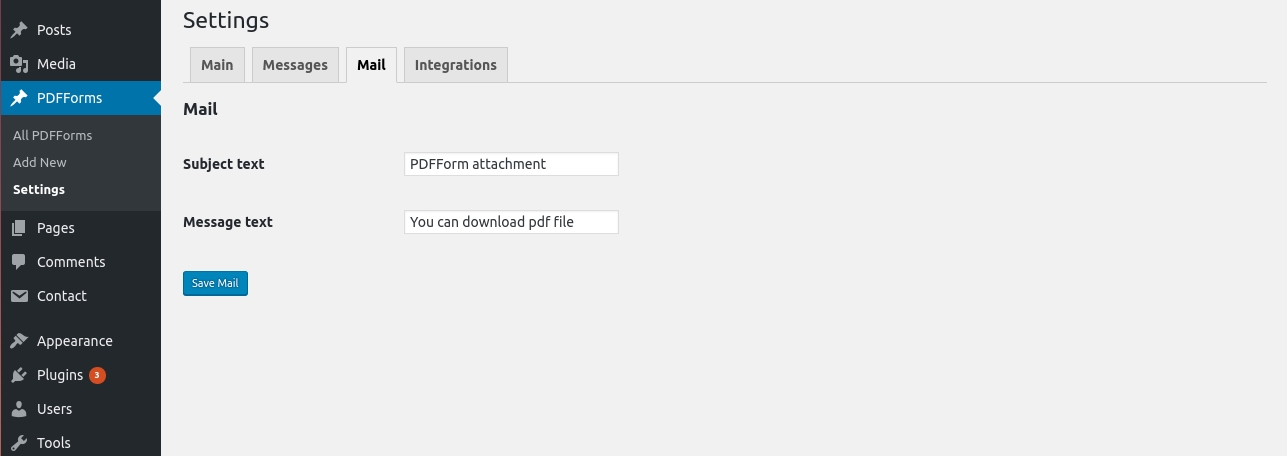Click the PDFForms pin icon
This screenshot has width=1287, height=456.
tap(19, 98)
